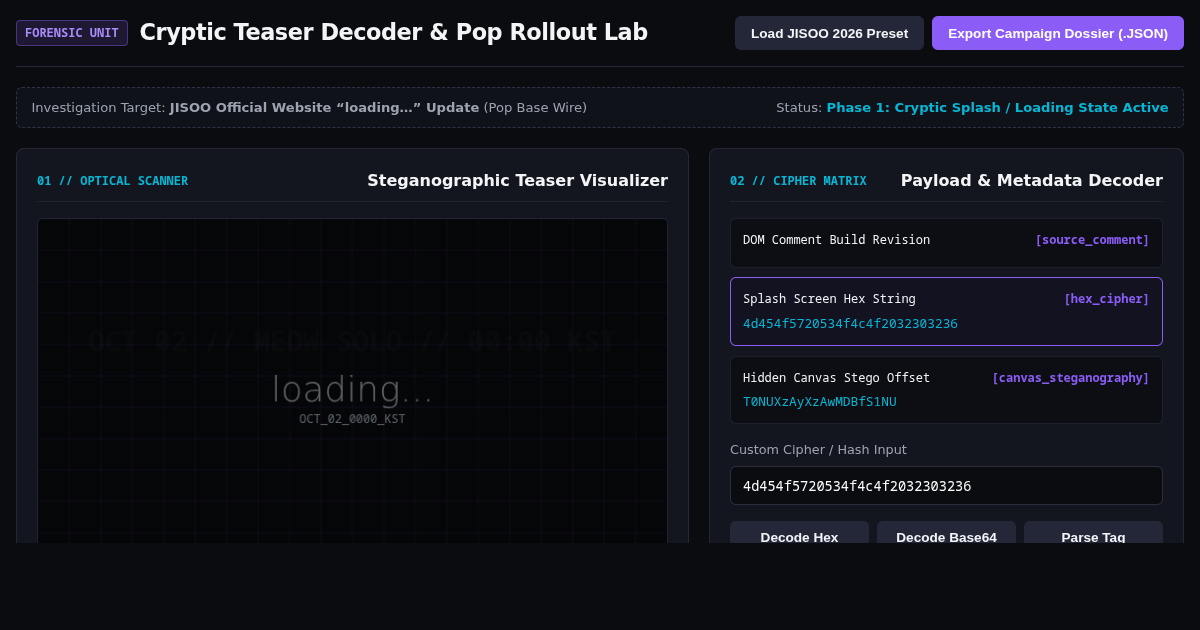Viewport: 1200px width, 630px height.
Task: Click the Investigation Target description
Action: click(x=309, y=108)
